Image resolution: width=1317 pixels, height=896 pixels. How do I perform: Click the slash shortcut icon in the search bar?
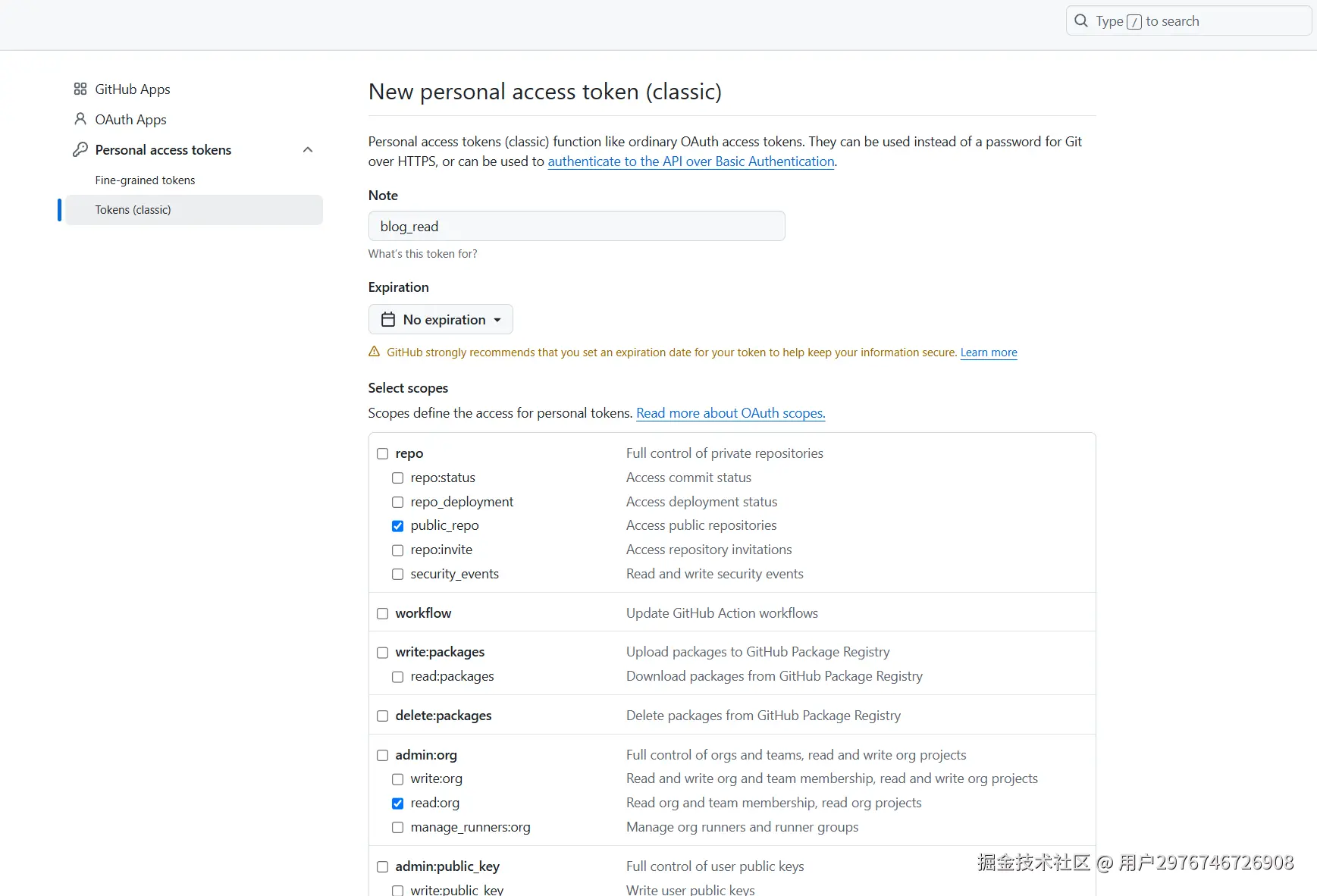pos(1134,21)
